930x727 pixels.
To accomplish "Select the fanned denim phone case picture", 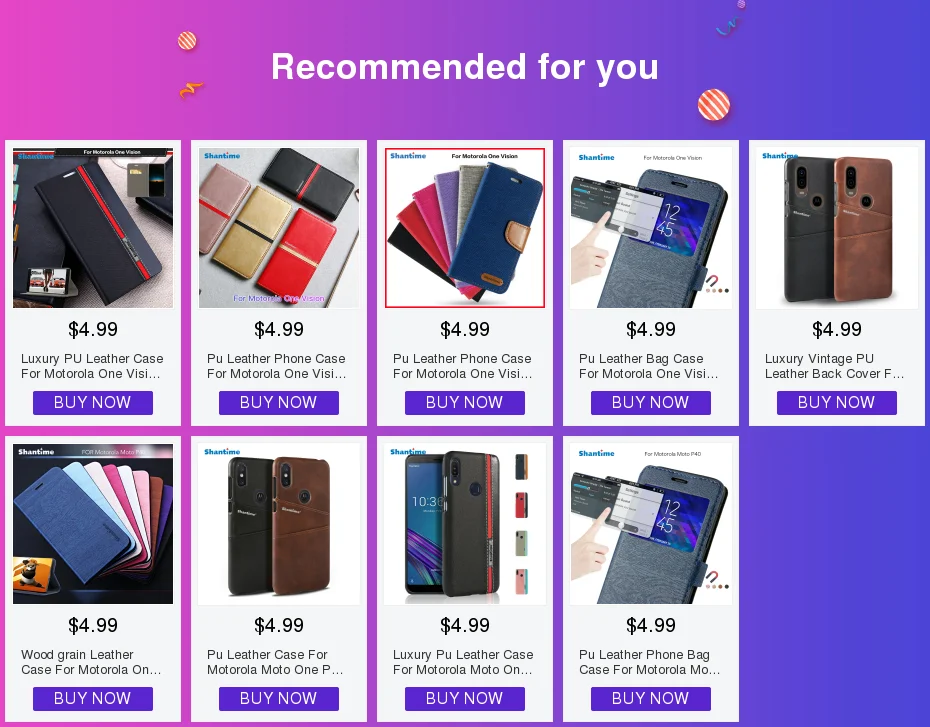I will click(x=465, y=228).
